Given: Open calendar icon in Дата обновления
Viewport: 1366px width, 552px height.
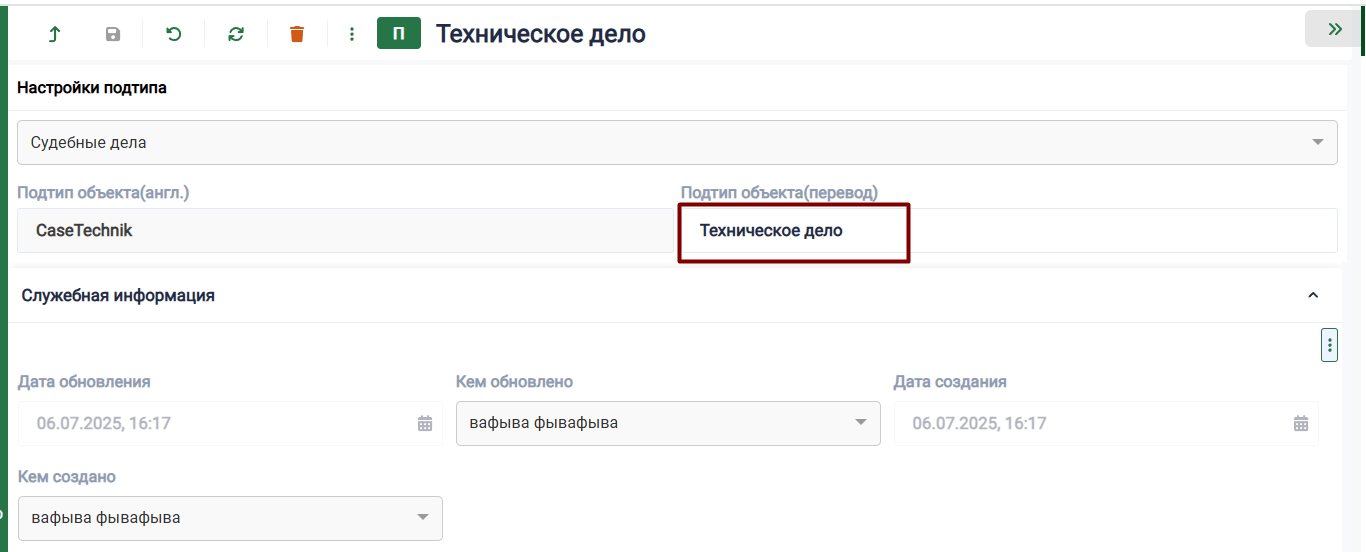Looking at the screenshot, I should point(425,423).
